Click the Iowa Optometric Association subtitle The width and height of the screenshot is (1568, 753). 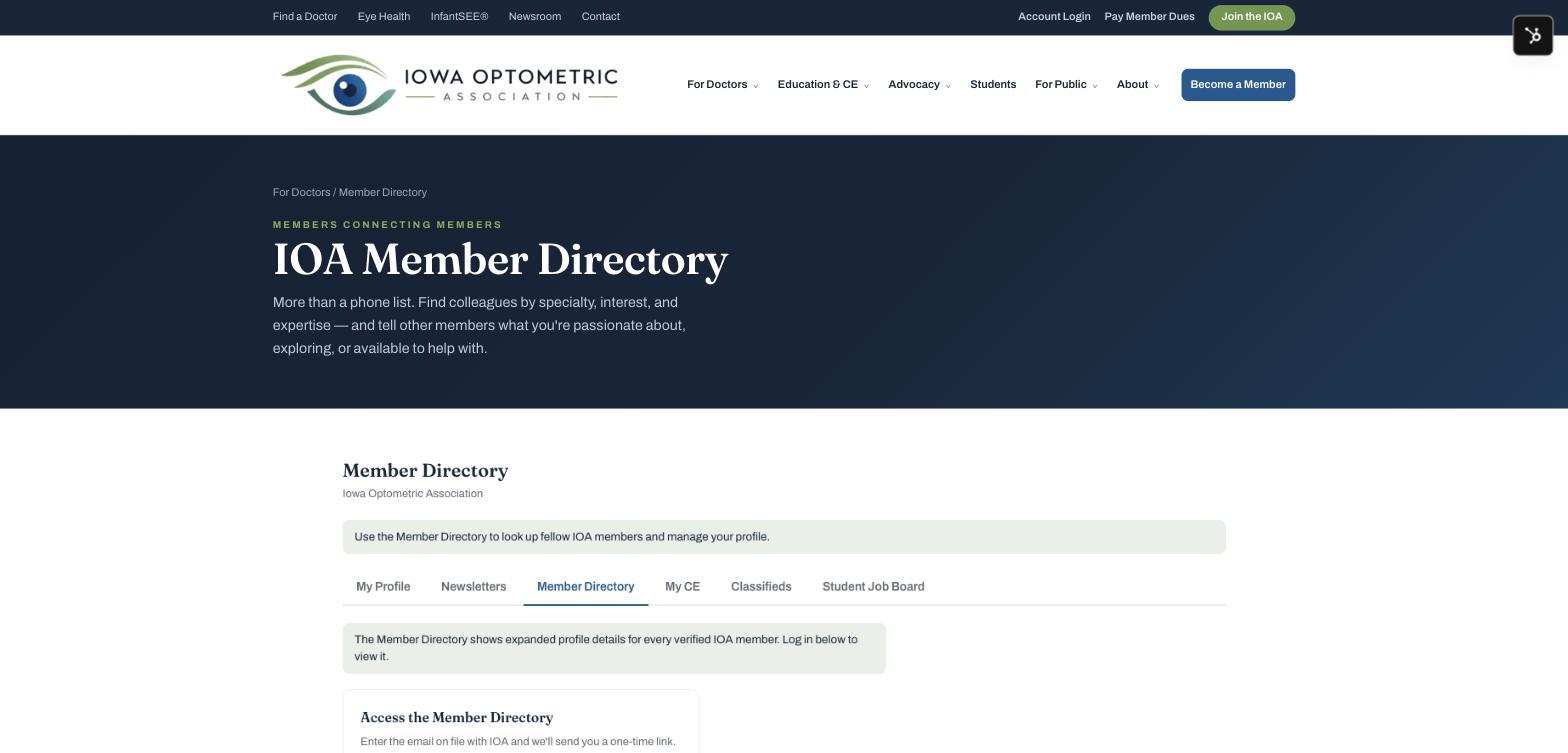(x=412, y=494)
